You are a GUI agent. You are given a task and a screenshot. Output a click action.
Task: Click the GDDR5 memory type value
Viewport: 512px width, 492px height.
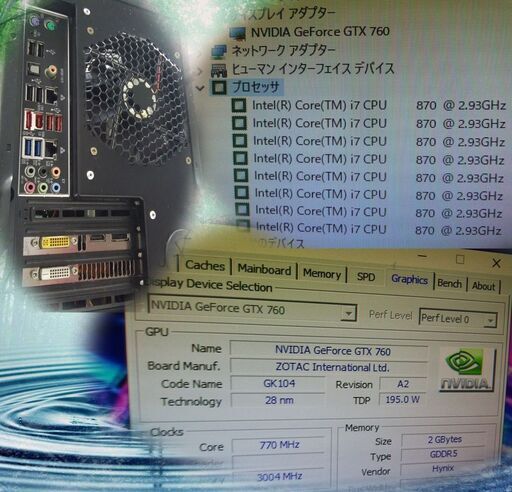(444, 454)
